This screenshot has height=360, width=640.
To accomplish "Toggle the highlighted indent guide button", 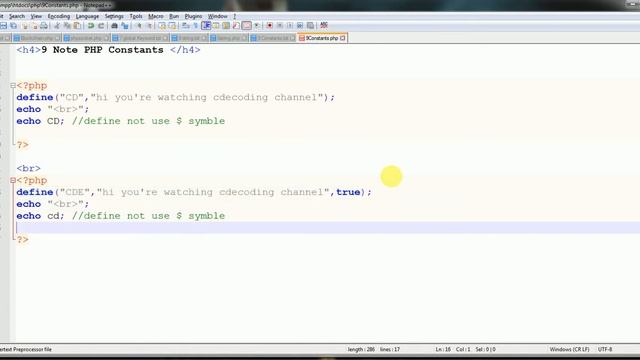I will point(206,26).
